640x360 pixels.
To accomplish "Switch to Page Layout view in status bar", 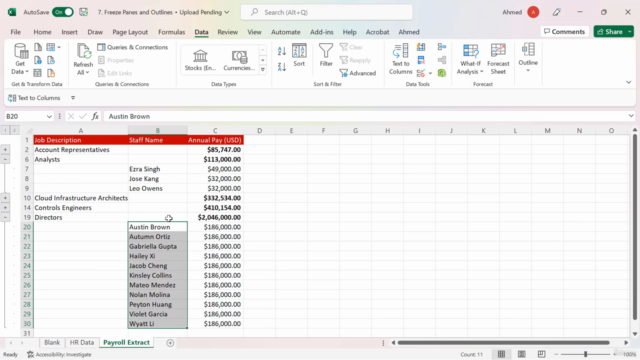I will click(x=521, y=354).
